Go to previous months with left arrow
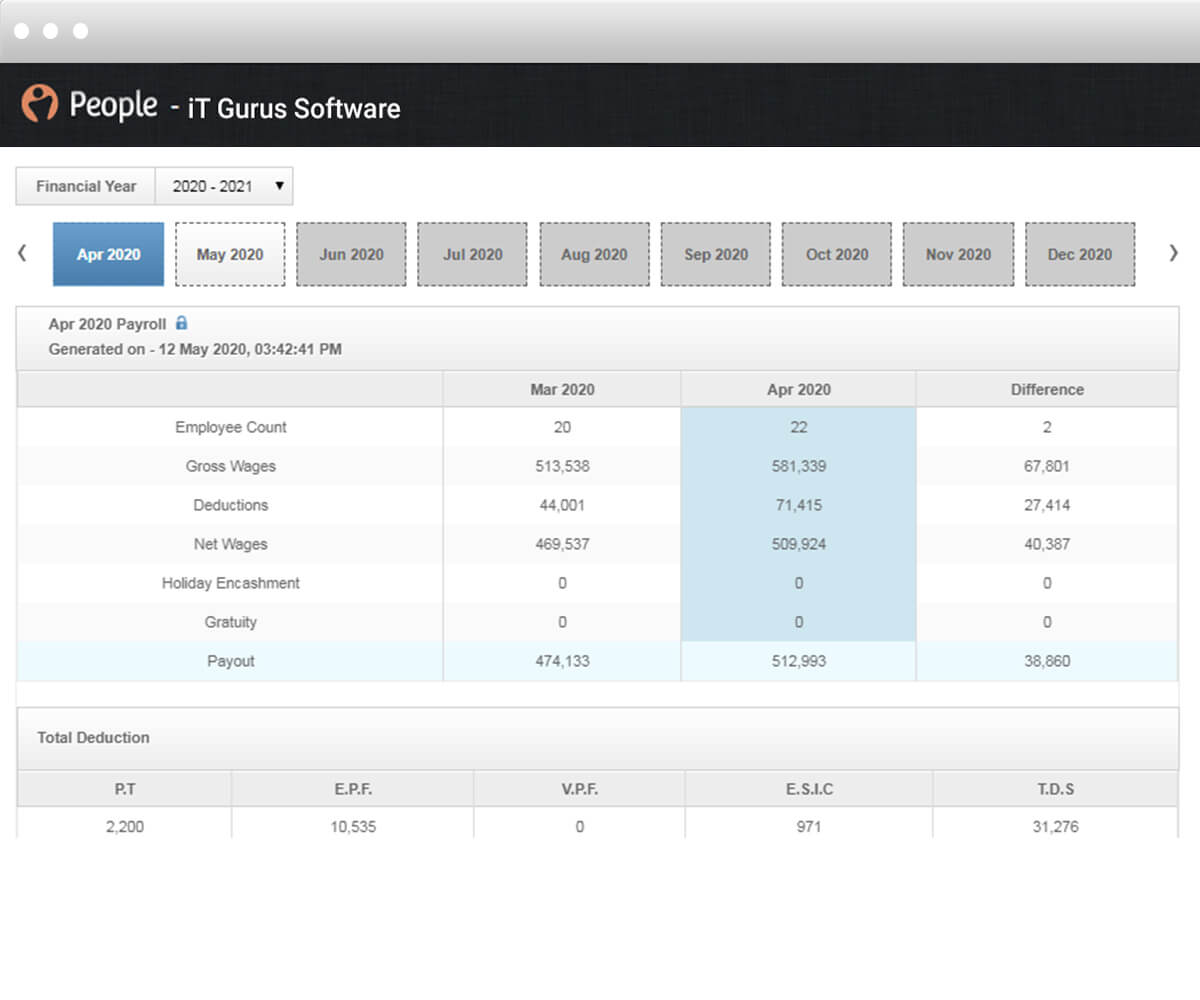 click(x=22, y=254)
